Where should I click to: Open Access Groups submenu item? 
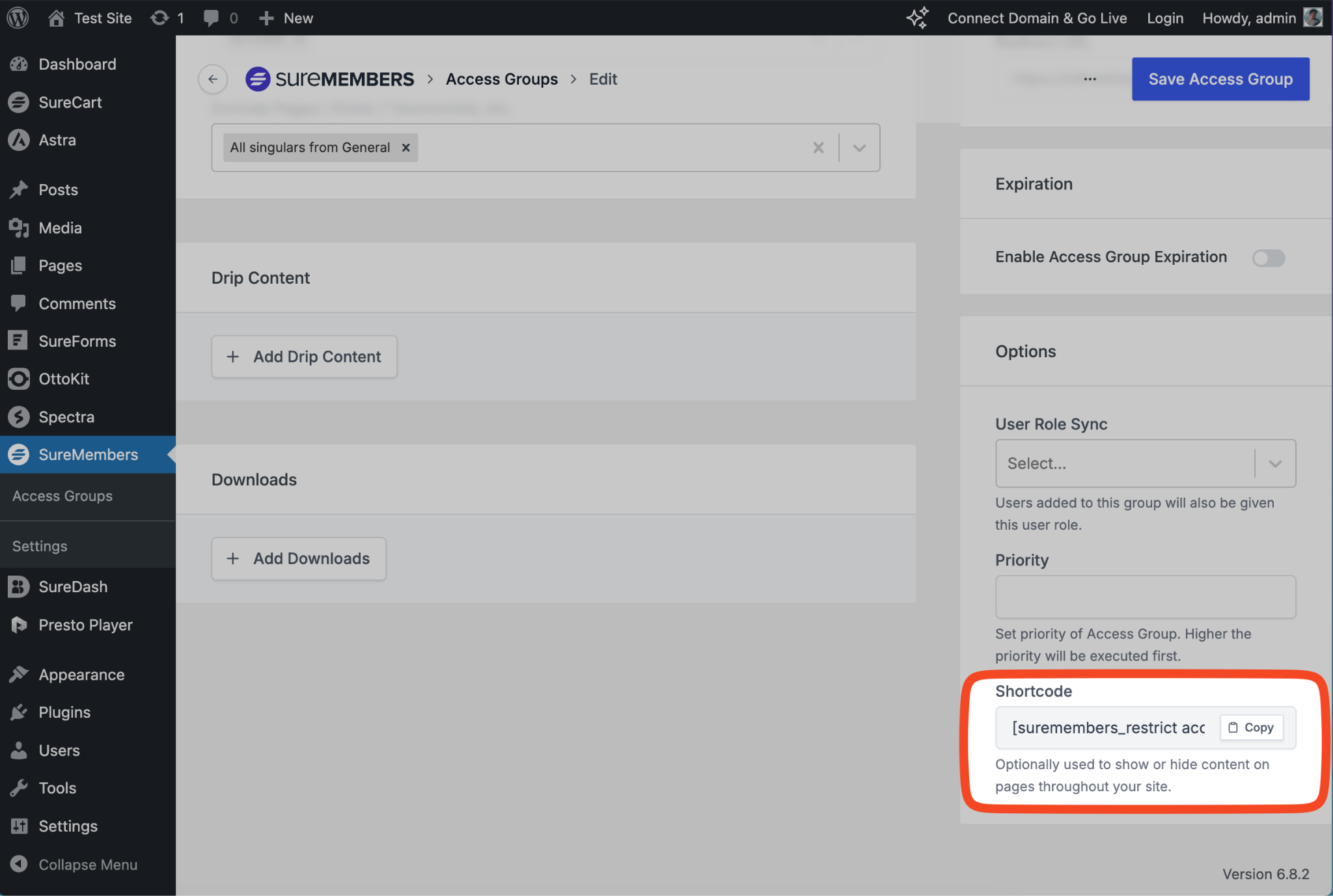62,496
